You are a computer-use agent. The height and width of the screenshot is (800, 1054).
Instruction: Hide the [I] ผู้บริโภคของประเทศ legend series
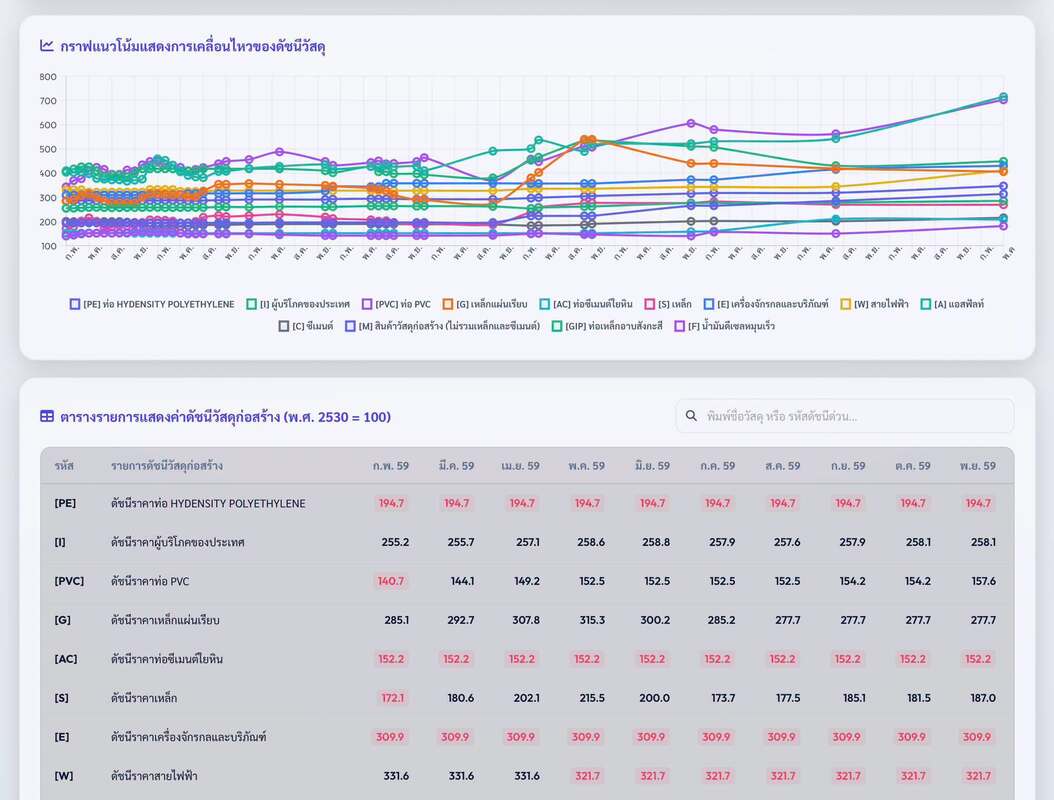pyautogui.click(x=298, y=305)
